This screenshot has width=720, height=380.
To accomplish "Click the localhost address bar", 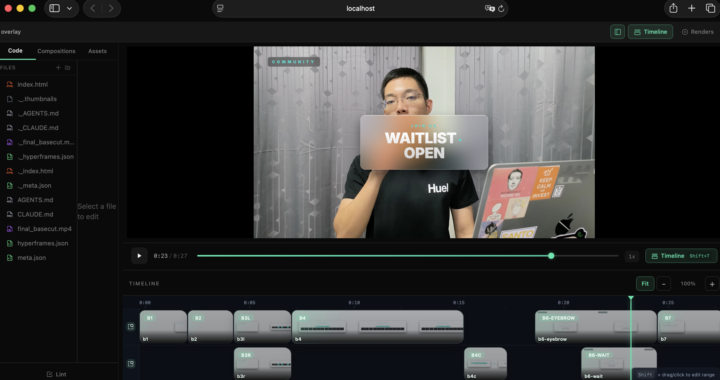I will pos(360,8).
